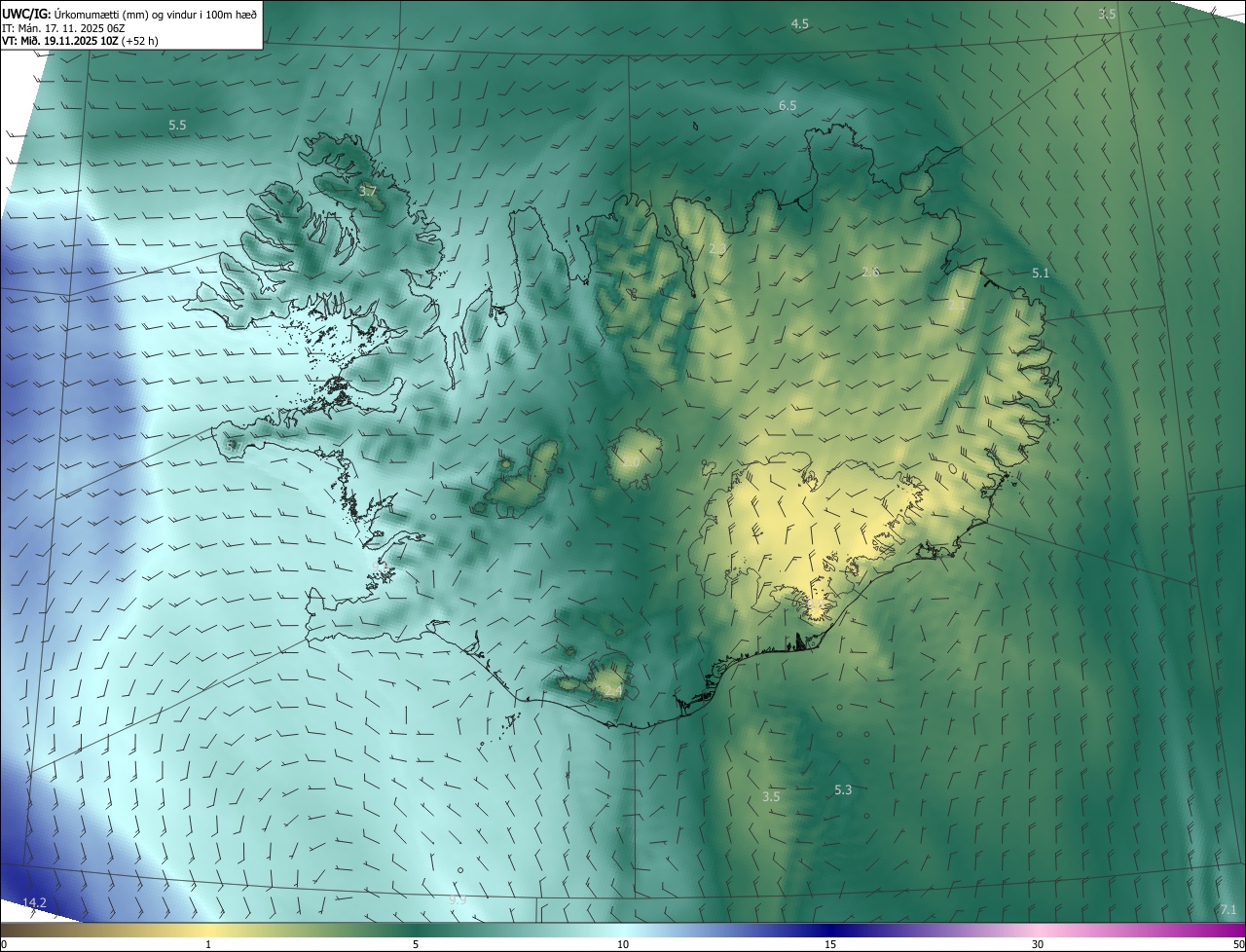This screenshot has width=1246, height=952.
Task: Click the map title 'Úrkomumætti (mm) og vindur'
Action: (125, 15)
